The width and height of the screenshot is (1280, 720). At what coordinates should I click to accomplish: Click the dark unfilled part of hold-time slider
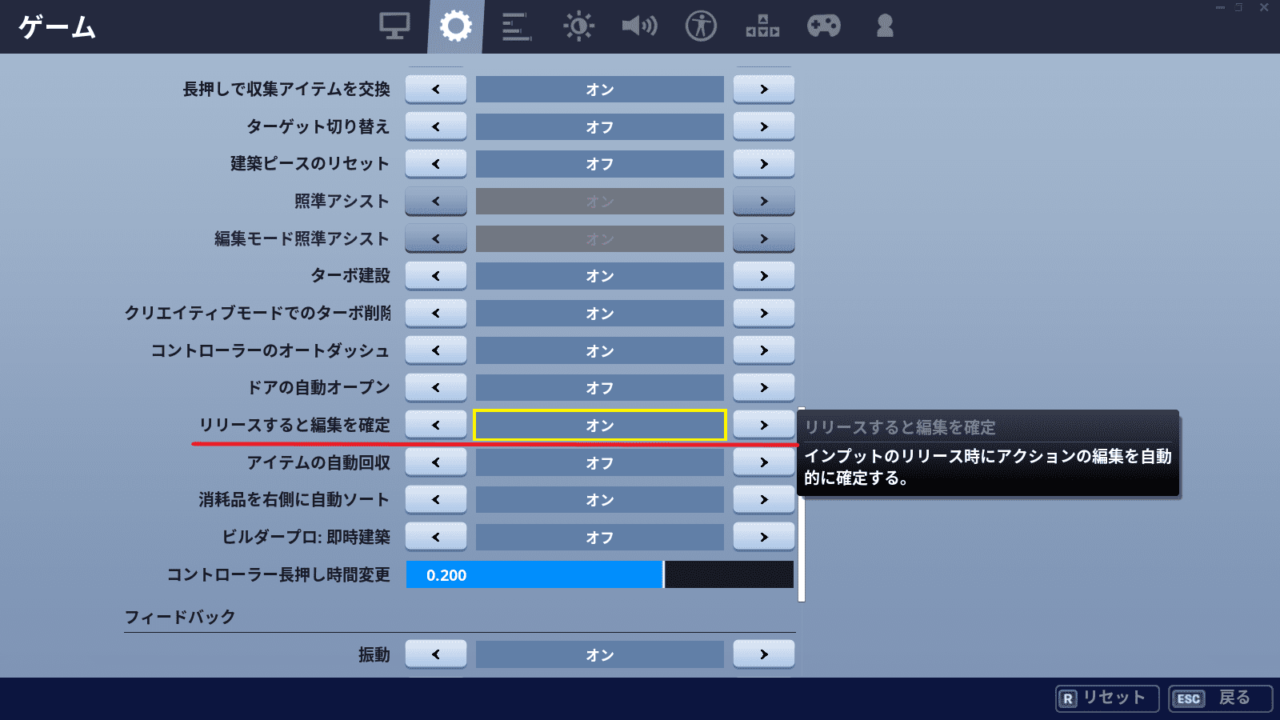[729, 575]
